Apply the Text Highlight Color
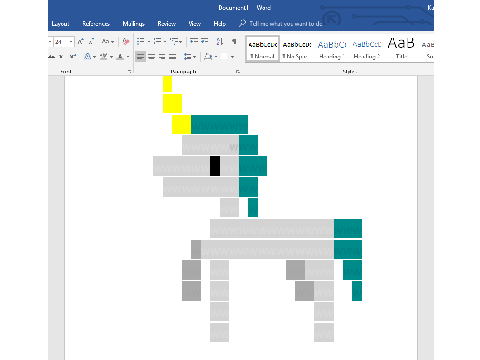The height and width of the screenshot is (360, 480). pos(104,56)
